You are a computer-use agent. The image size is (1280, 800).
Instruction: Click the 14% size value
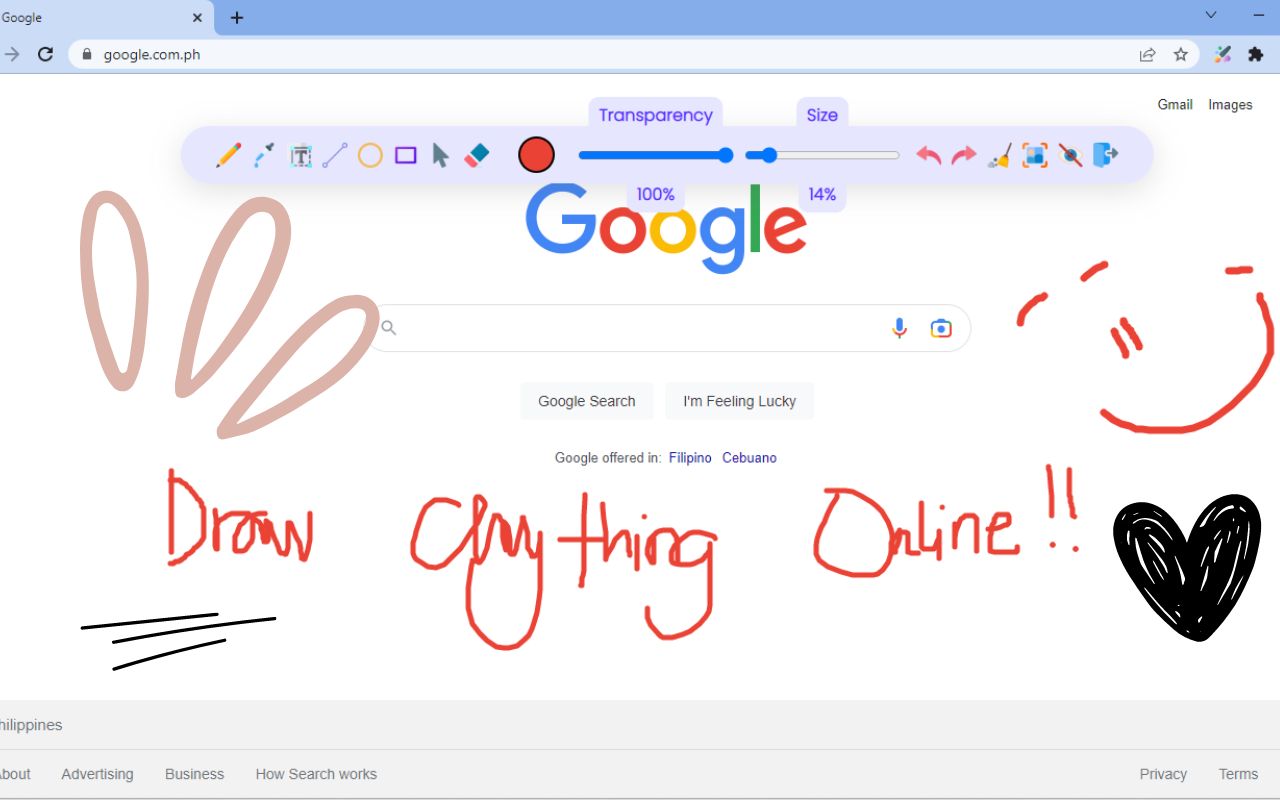(822, 194)
